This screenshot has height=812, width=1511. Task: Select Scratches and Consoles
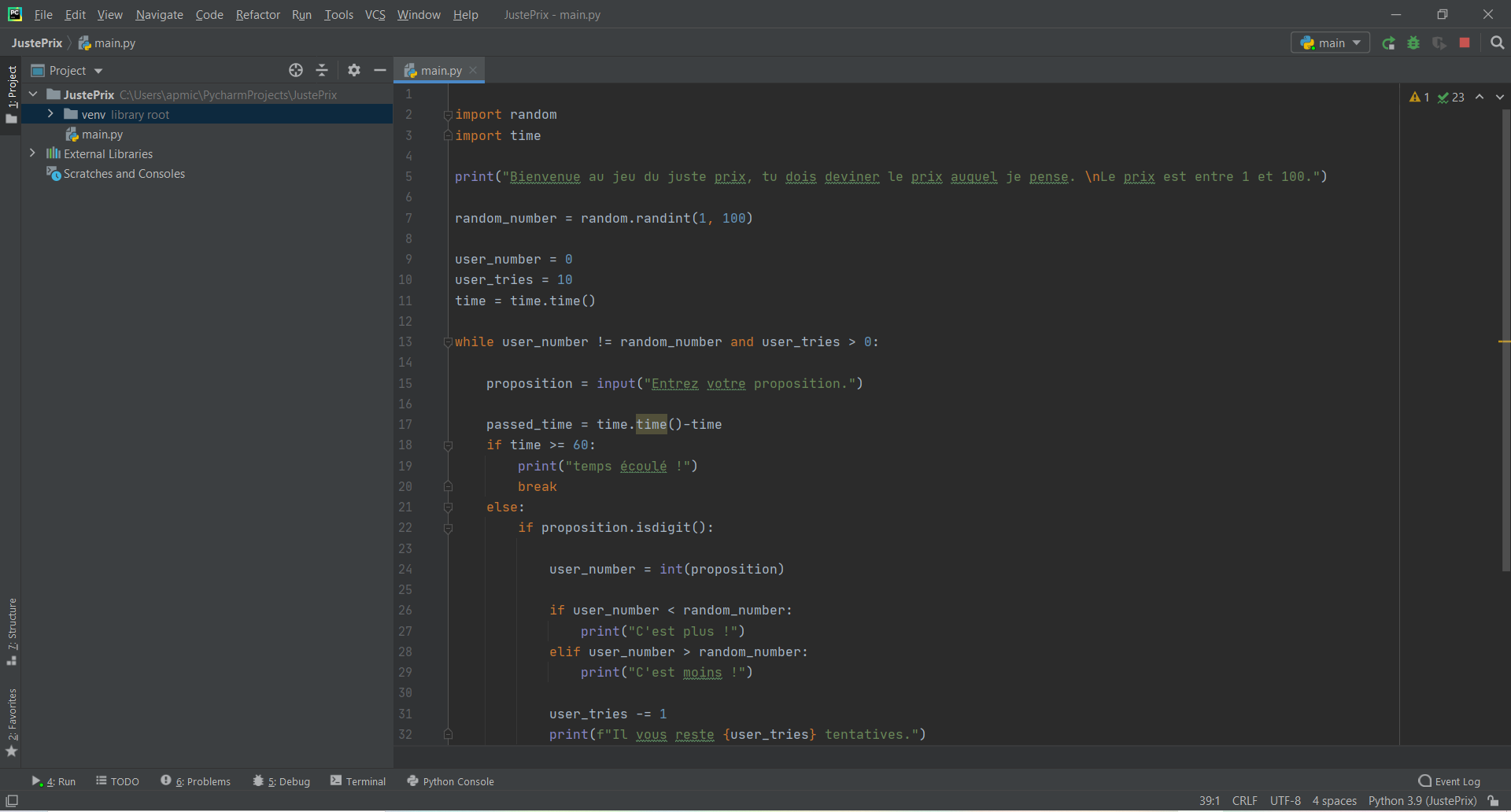coord(116,174)
